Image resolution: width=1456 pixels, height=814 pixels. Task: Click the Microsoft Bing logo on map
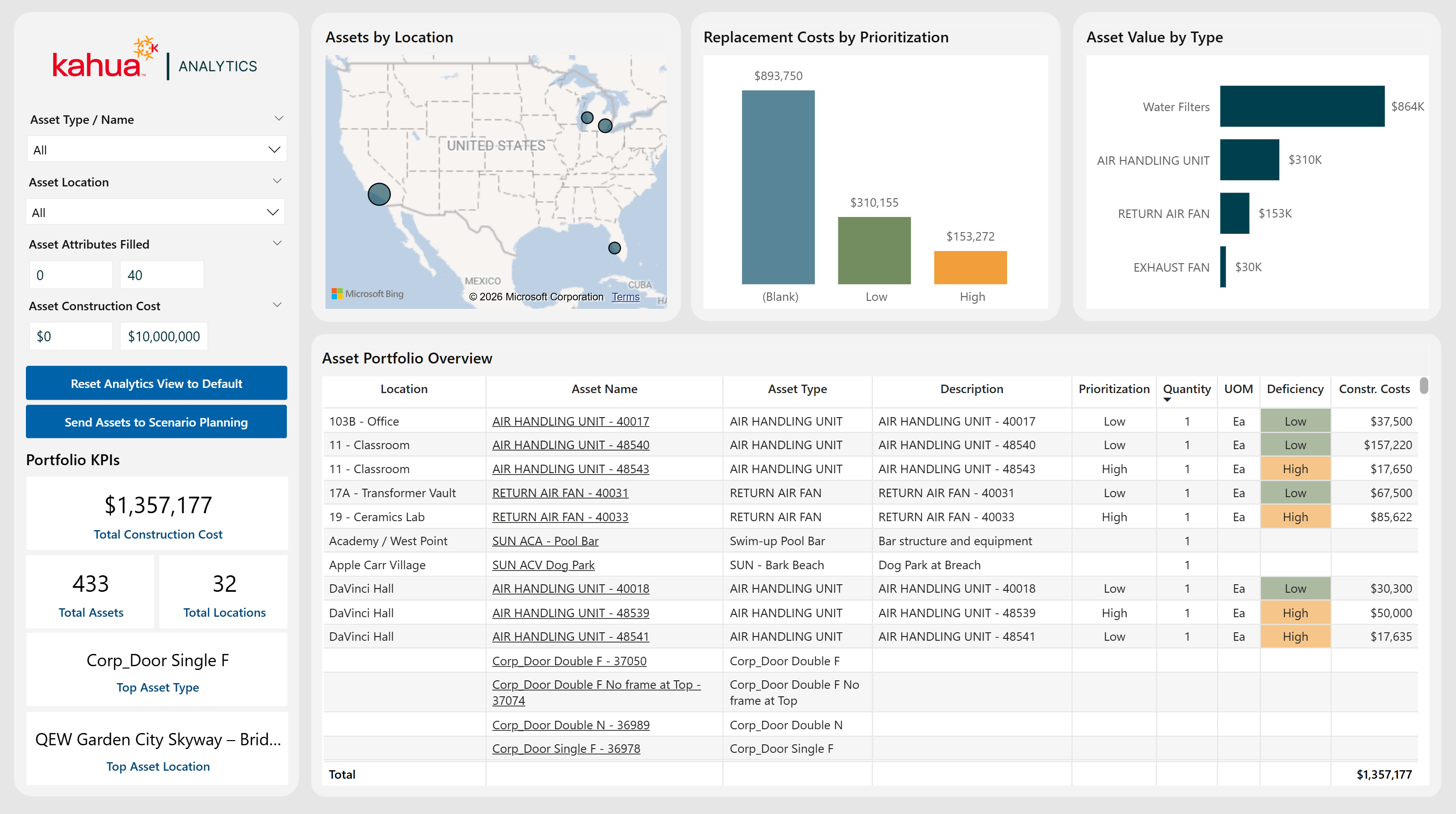click(367, 294)
